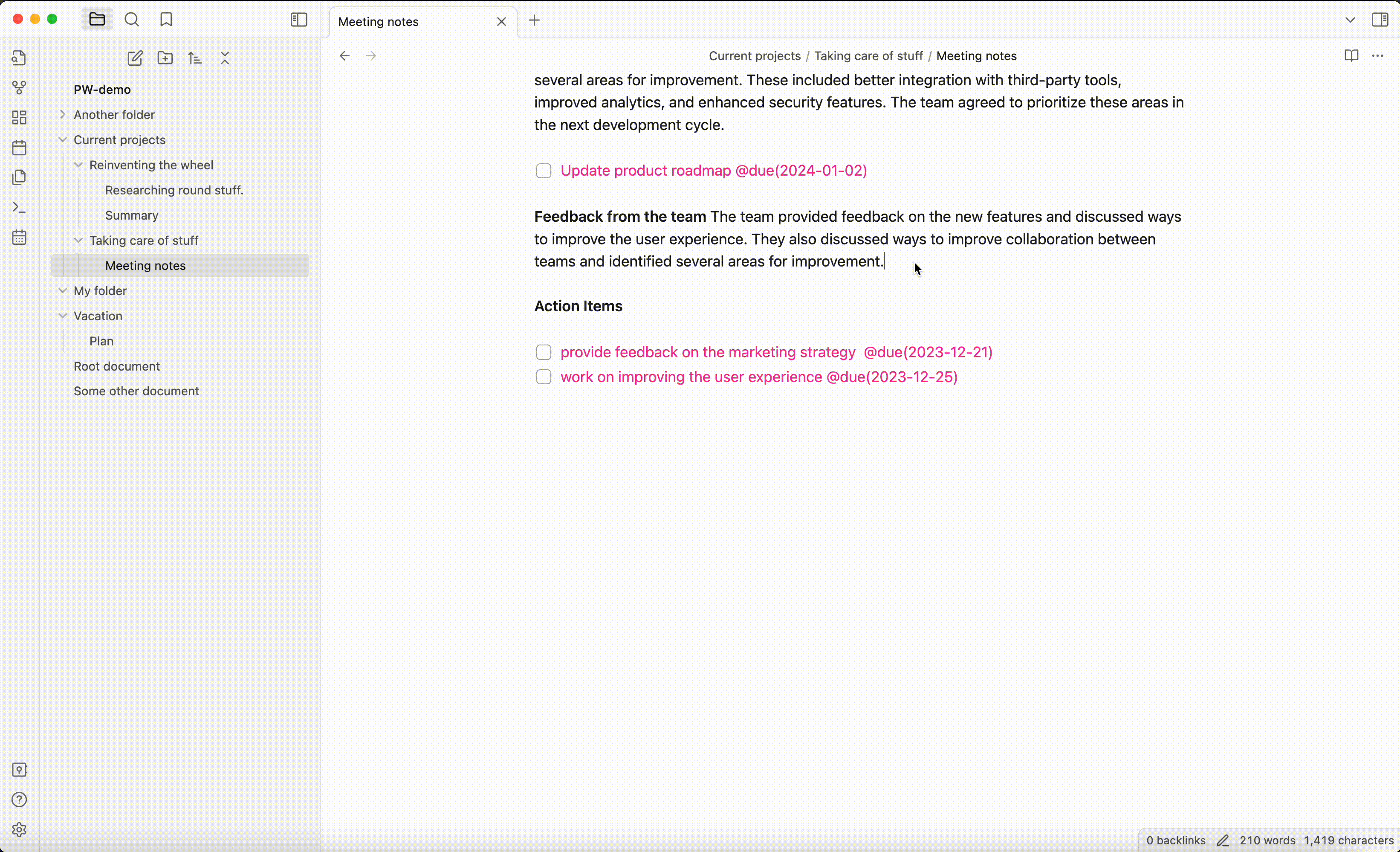
Task: Open the command palette ribbon icon
Action: (19, 208)
